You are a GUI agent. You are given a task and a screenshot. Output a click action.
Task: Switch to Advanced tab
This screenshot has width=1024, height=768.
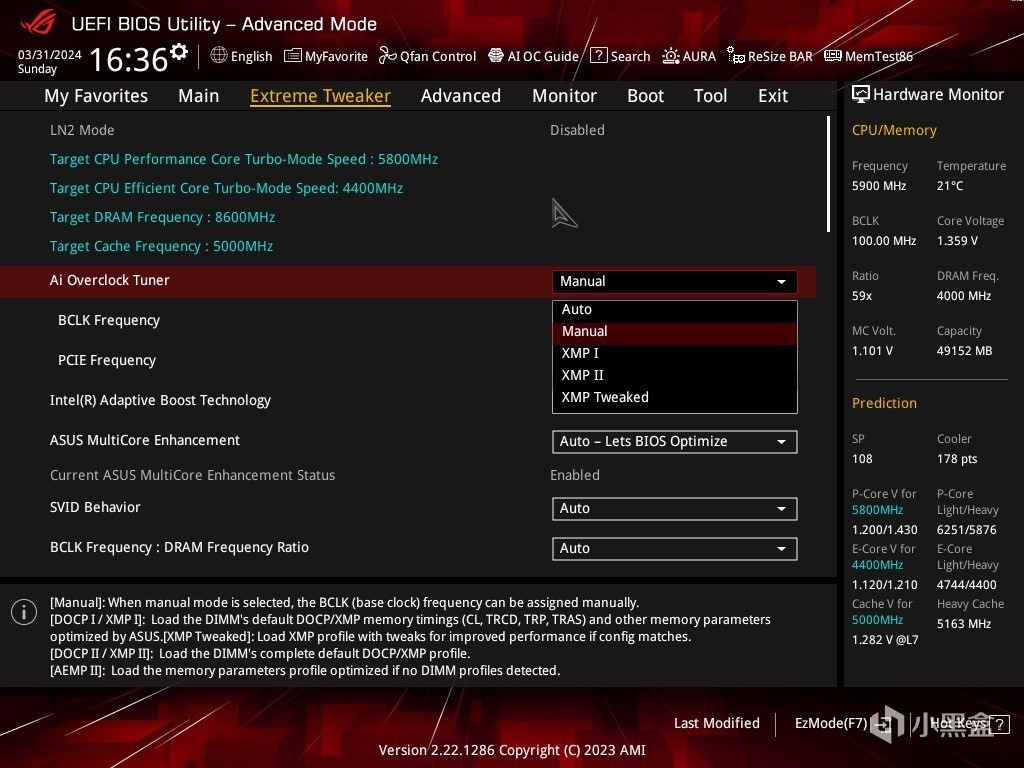point(461,96)
